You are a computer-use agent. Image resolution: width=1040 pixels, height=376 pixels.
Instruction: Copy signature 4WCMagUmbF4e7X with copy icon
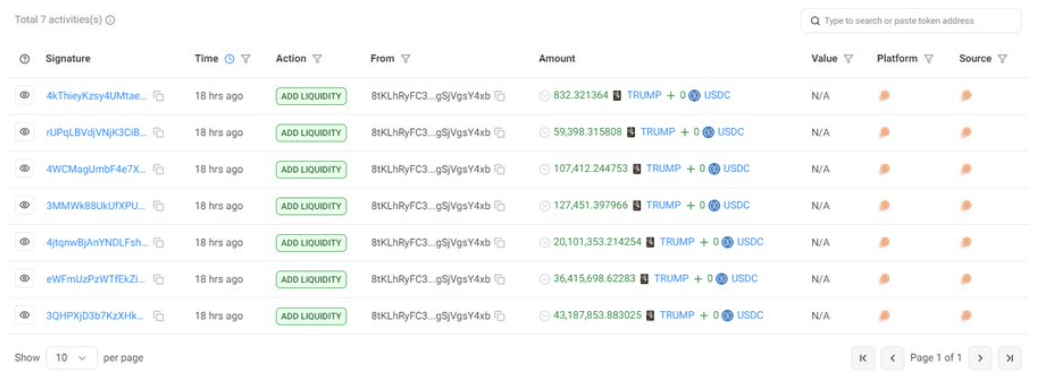pyautogui.click(x=159, y=169)
